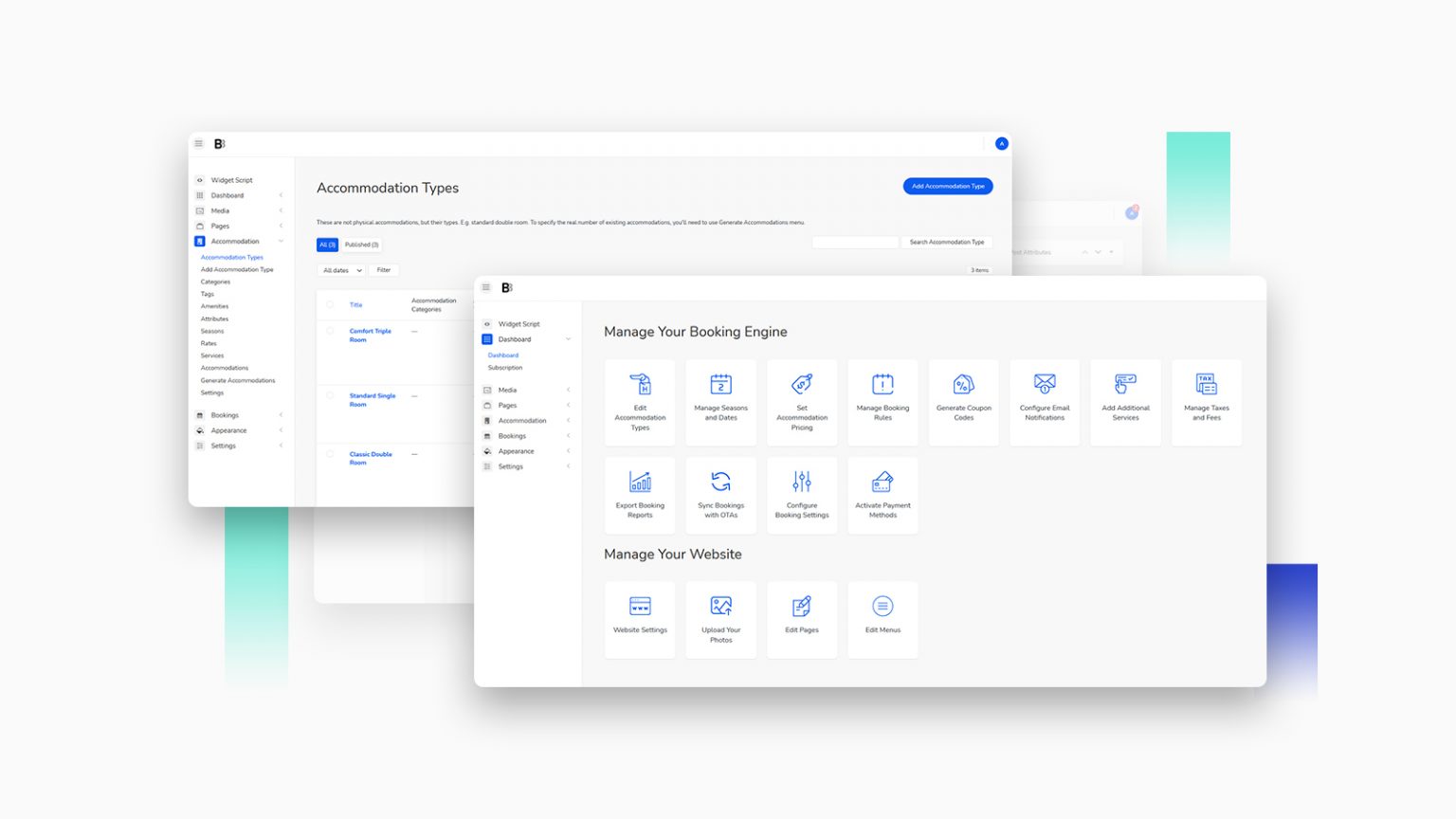Open Subscription under Dashboard
This screenshot has width=1456, height=819.
pyautogui.click(x=504, y=368)
